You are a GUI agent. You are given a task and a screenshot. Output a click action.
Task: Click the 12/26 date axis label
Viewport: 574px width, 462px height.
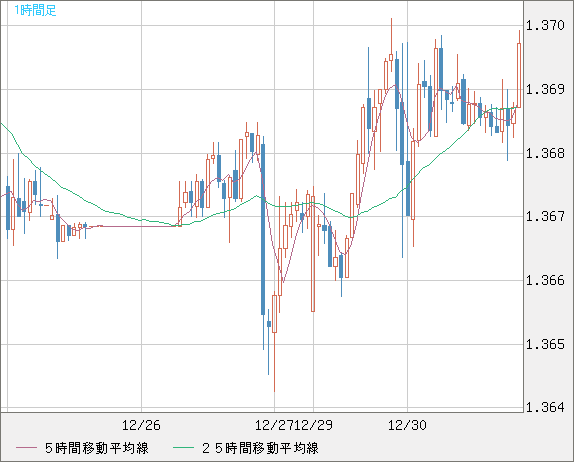point(141,425)
